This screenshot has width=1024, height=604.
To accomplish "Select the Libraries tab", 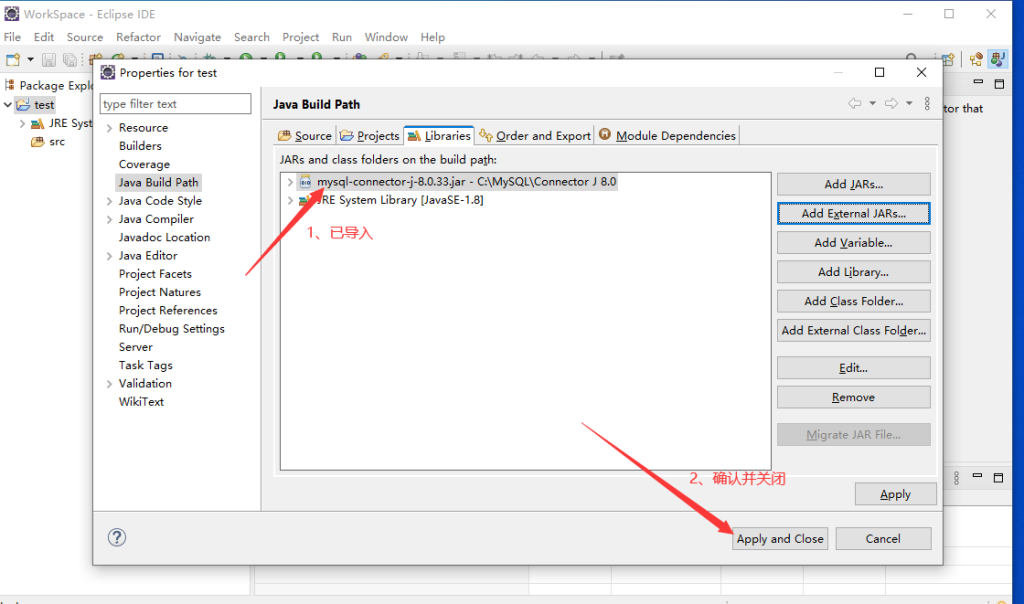I will click(439, 135).
